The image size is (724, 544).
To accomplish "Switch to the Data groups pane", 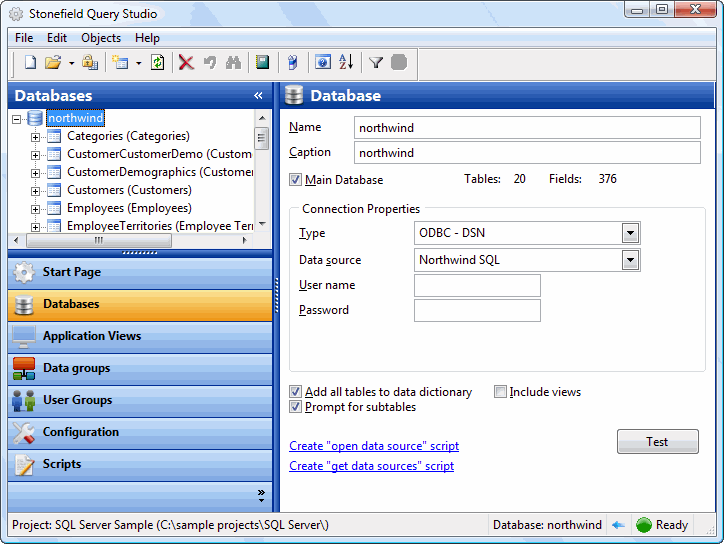I will 76,368.
